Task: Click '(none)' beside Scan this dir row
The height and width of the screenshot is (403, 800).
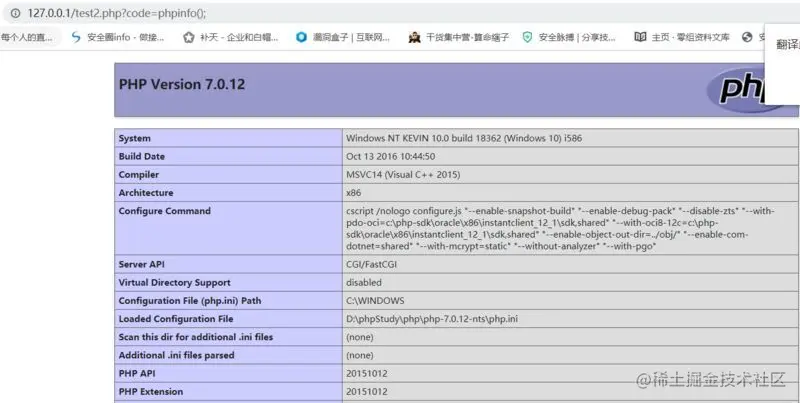Action: point(360,338)
